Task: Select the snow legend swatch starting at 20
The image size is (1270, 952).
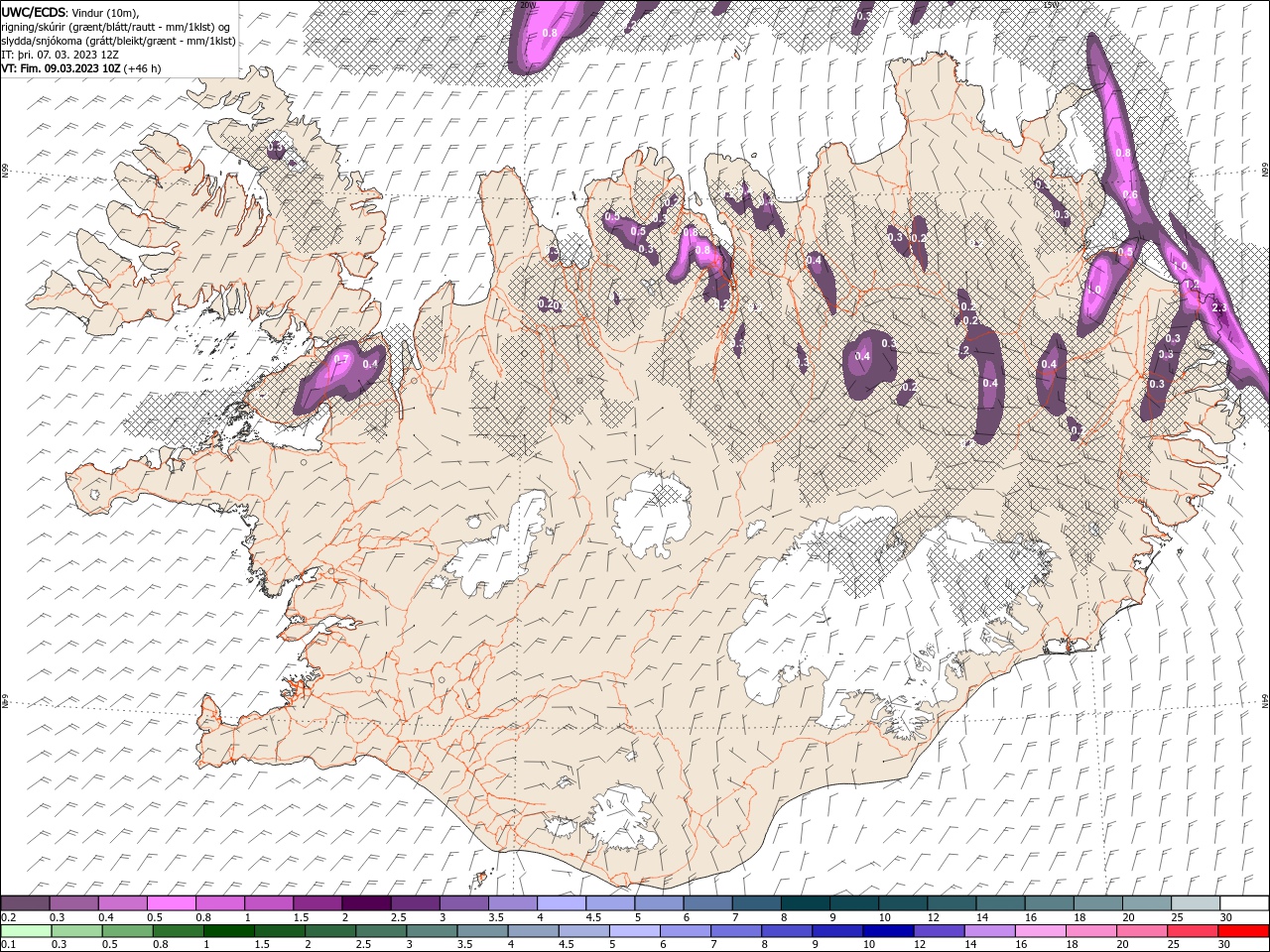Action: coord(1145,903)
